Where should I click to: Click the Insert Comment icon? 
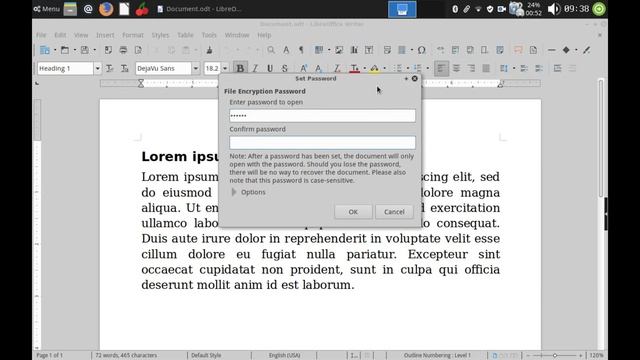point(518,50)
